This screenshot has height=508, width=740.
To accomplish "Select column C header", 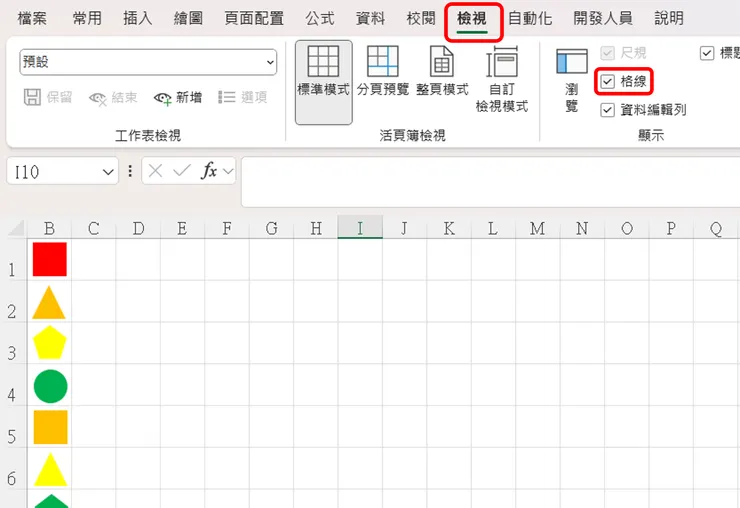I will 93,229.
